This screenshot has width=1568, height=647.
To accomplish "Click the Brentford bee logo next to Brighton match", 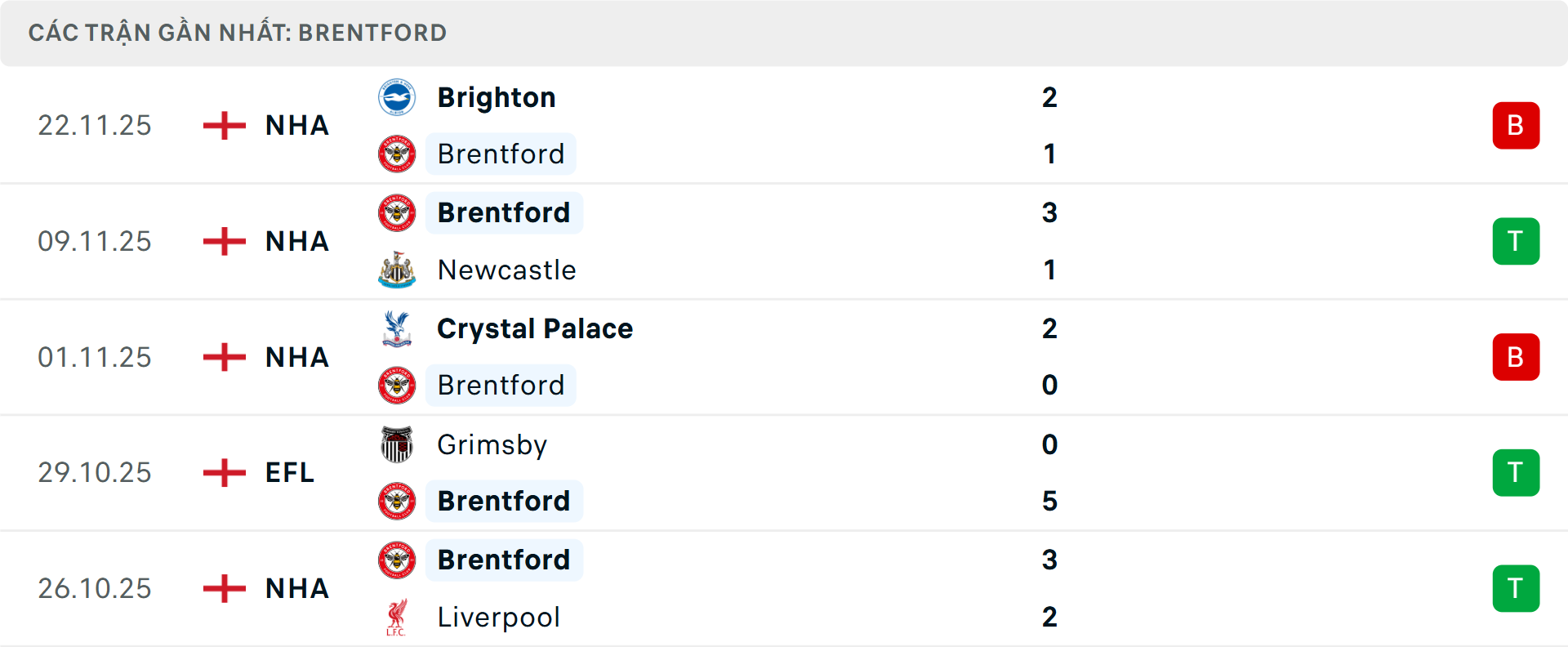I will point(397,154).
